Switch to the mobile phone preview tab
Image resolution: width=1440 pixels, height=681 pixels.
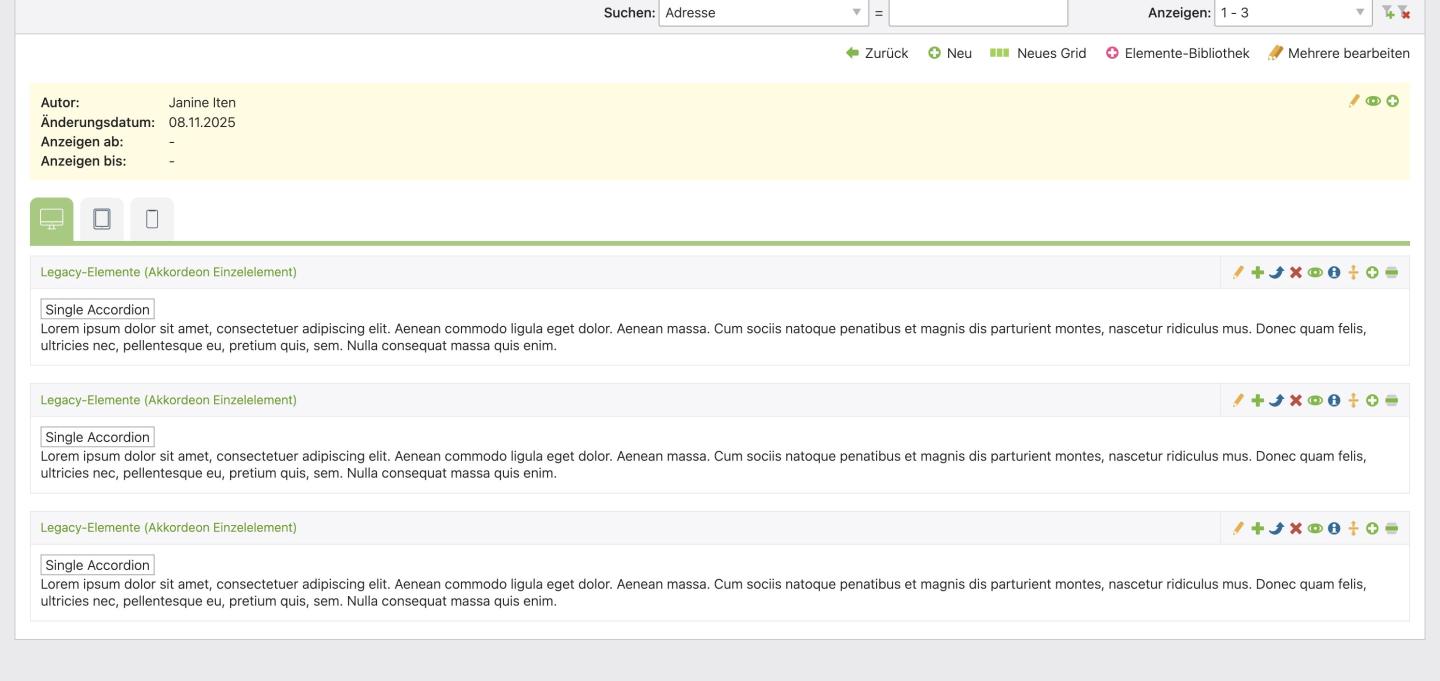(152, 219)
